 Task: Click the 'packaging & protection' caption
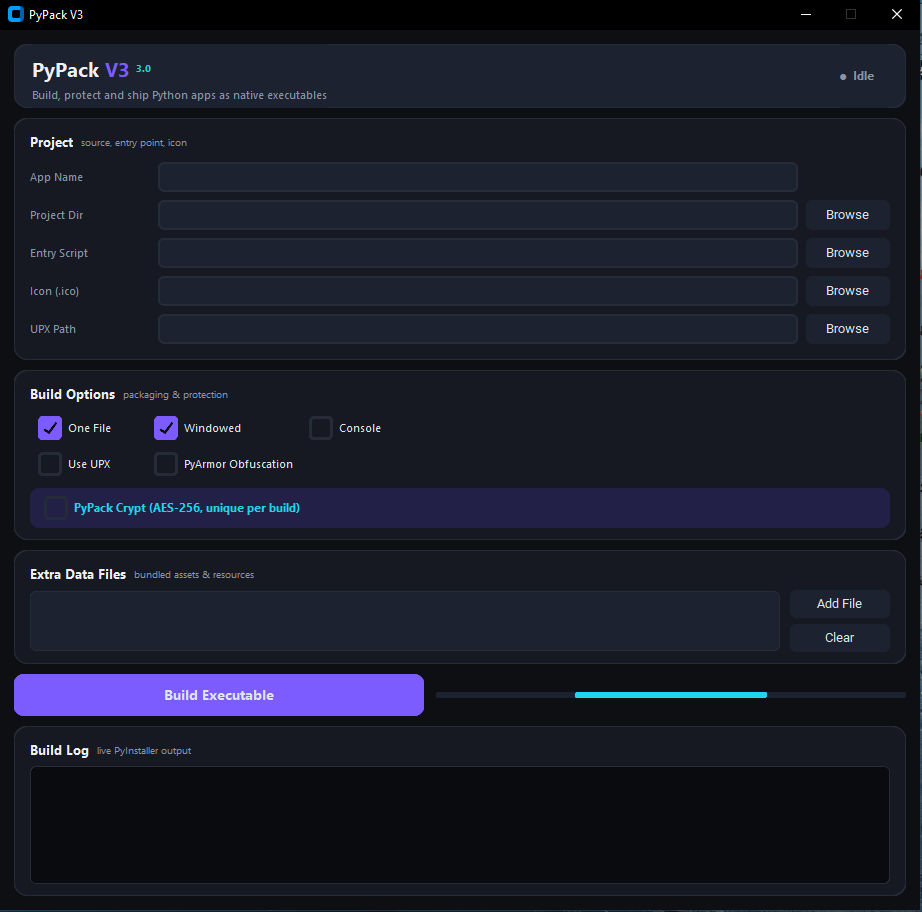click(x=175, y=395)
